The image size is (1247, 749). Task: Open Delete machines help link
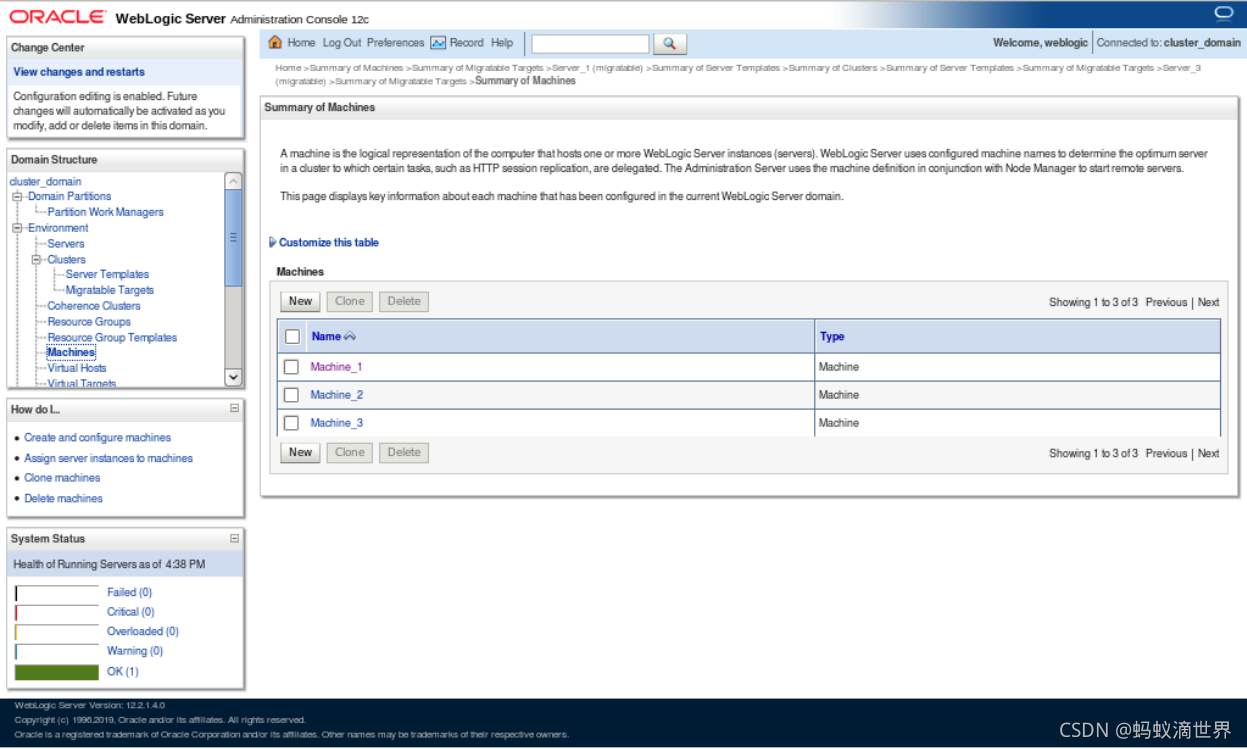[63, 498]
